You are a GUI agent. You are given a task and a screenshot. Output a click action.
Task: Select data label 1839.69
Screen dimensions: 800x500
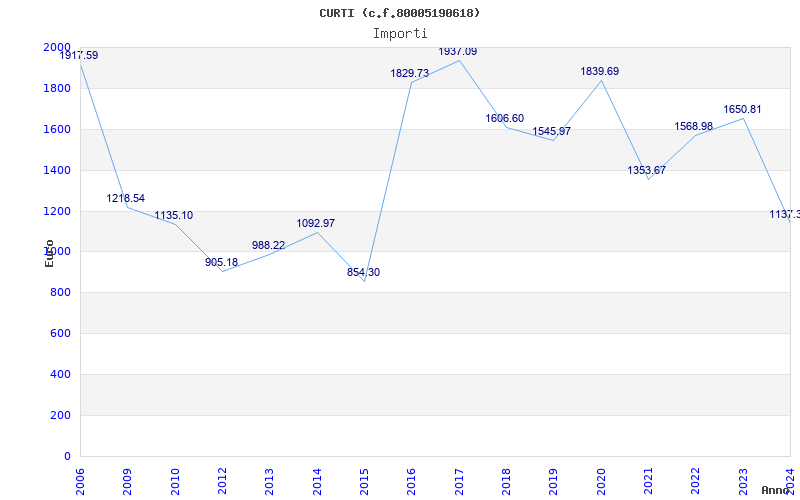599,72
